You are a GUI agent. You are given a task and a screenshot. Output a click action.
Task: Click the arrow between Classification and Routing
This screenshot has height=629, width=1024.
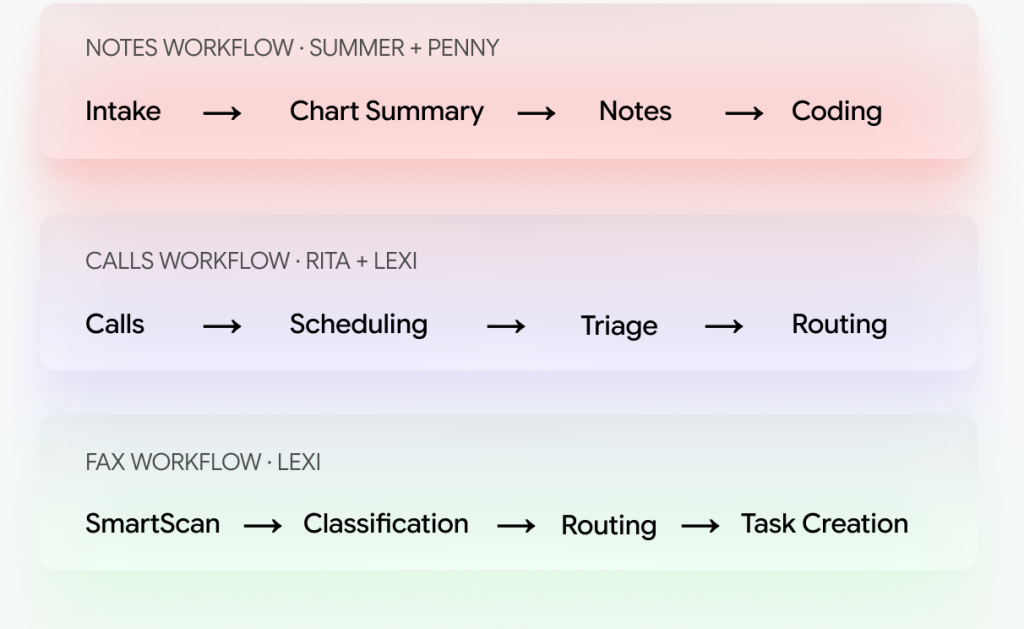click(516, 526)
